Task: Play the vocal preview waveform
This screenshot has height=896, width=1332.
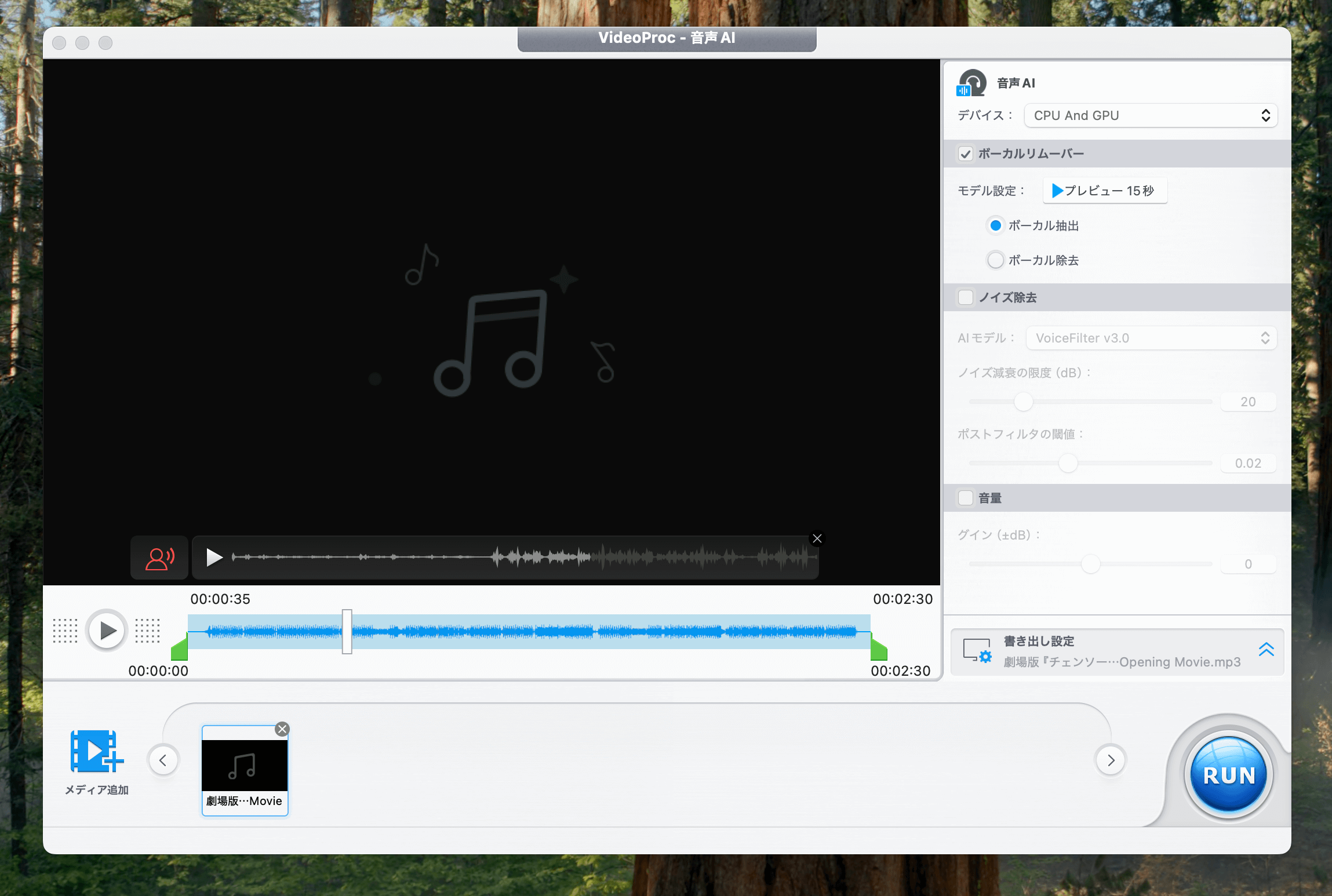Action: point(214,558)
